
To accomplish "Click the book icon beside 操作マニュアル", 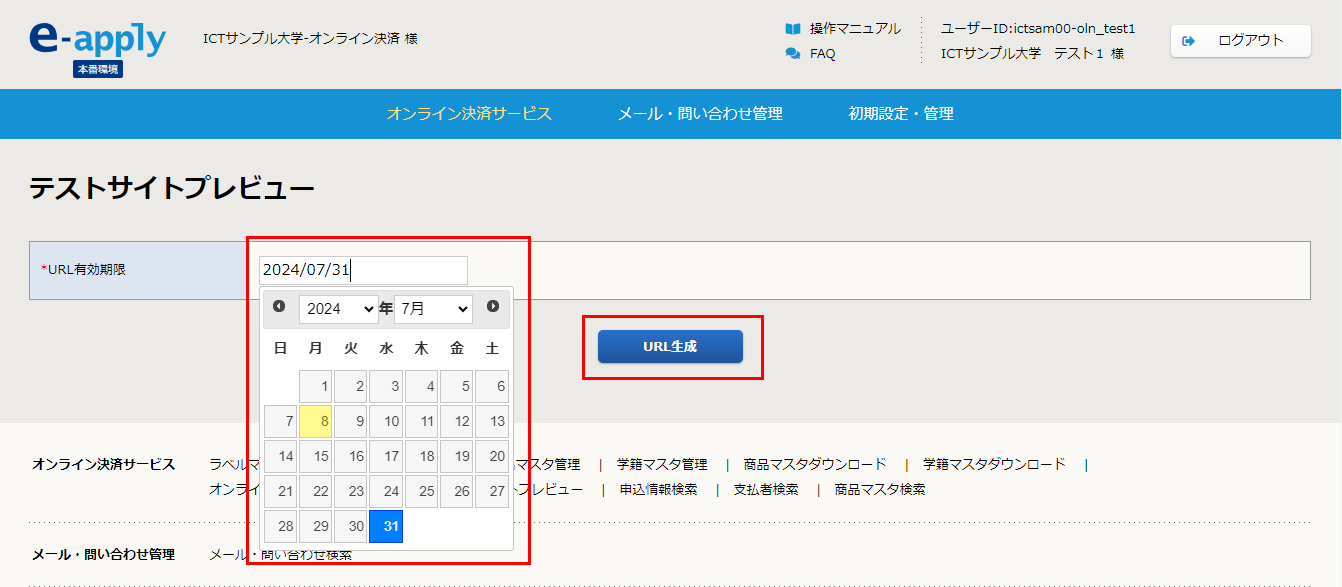I will click(793, 29).
